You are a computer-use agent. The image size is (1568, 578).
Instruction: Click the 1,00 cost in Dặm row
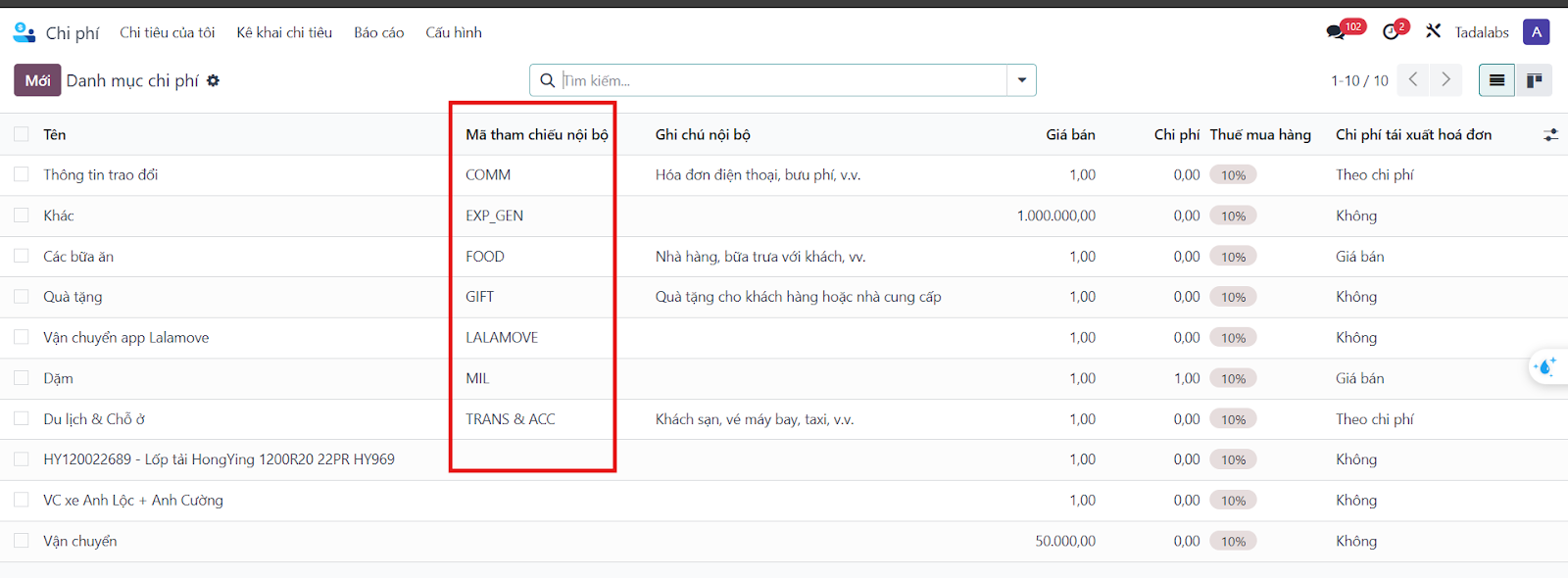[1186, 378]
